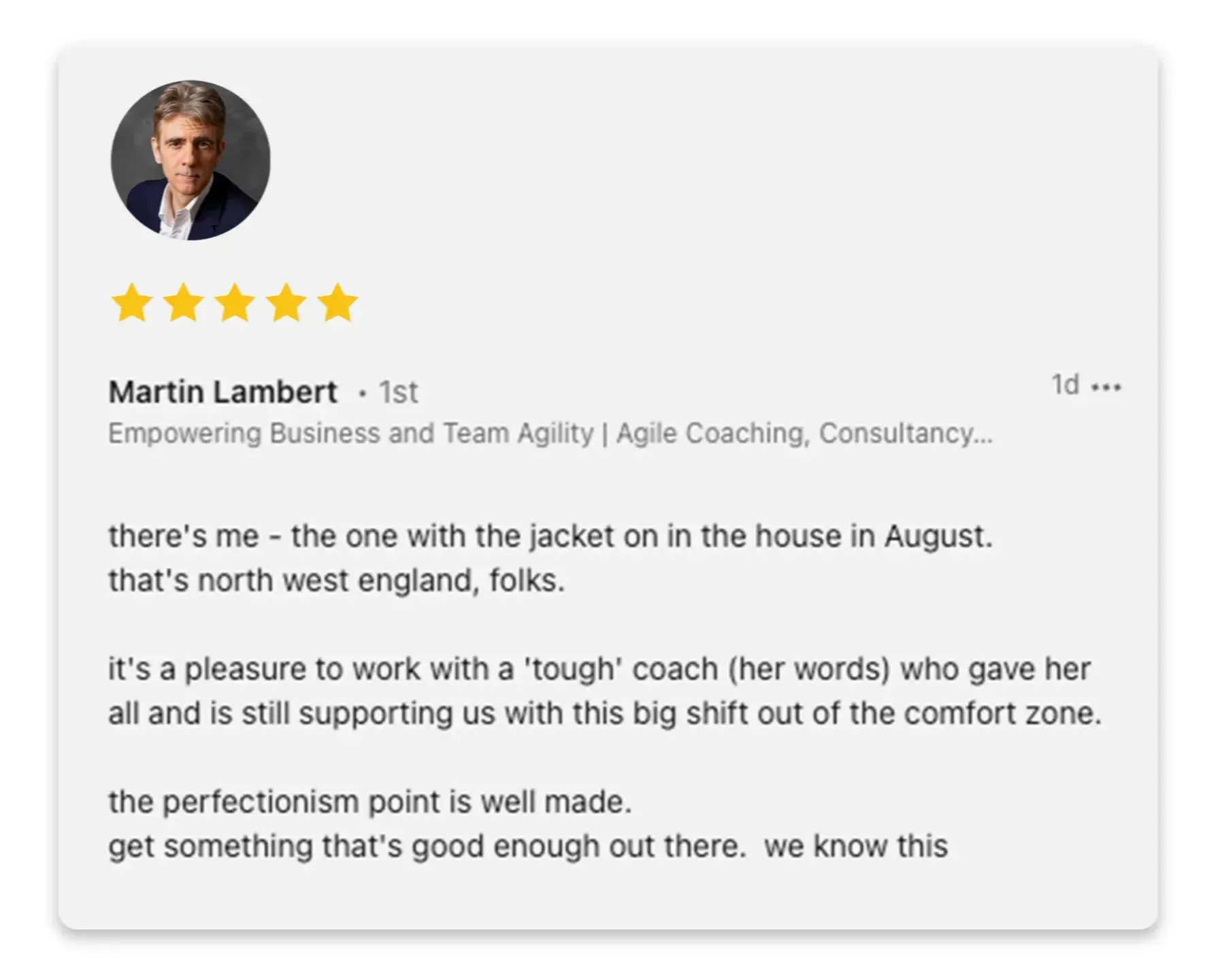Click the third gold star
1220x980 pixels.
(235, 303)
